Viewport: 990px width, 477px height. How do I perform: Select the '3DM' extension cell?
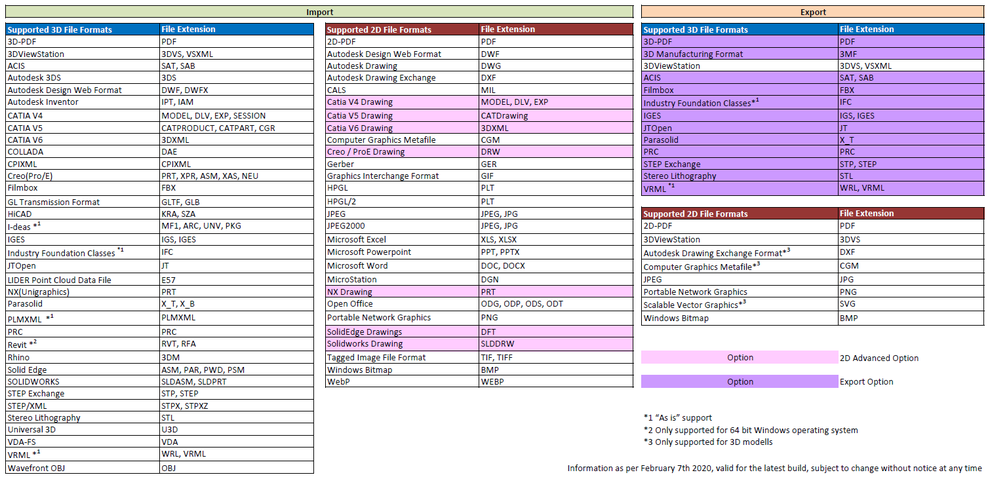[x=236, y=358]
